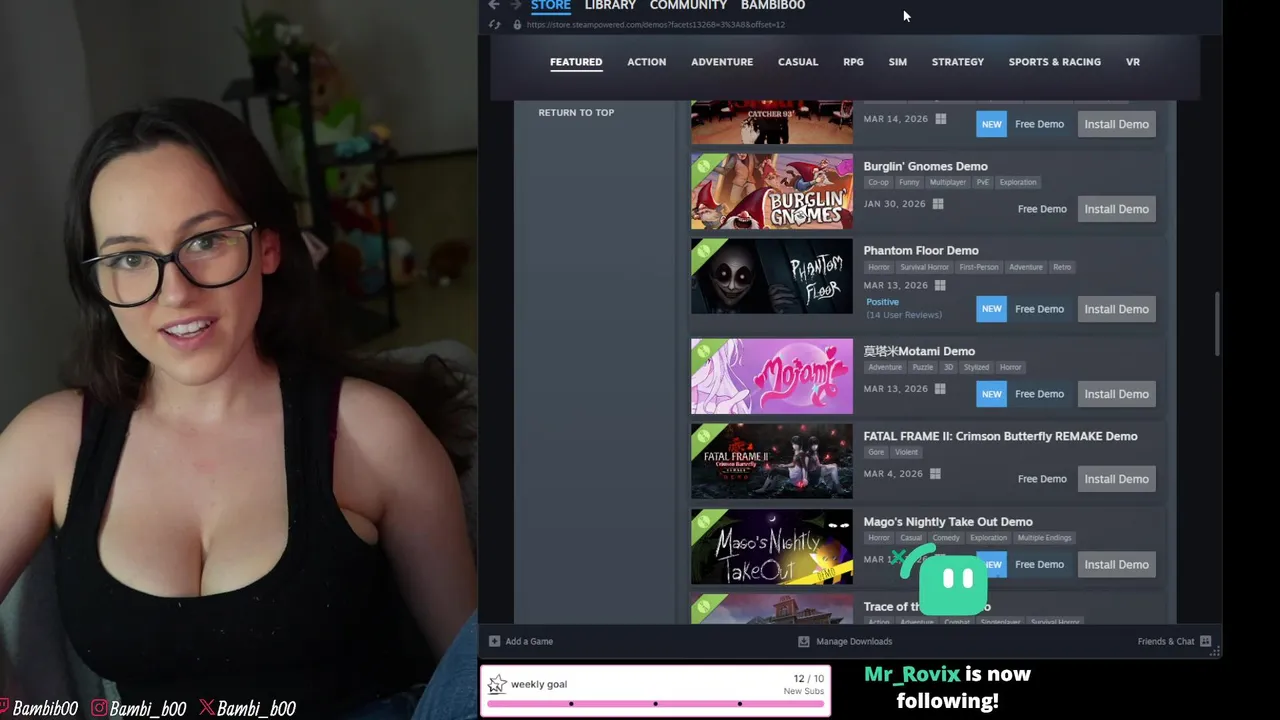The width and height of the screenshot is (1280, 720).
Task: Click the Gore tag on FATAL FRAME II
Action: click(876, 452)
